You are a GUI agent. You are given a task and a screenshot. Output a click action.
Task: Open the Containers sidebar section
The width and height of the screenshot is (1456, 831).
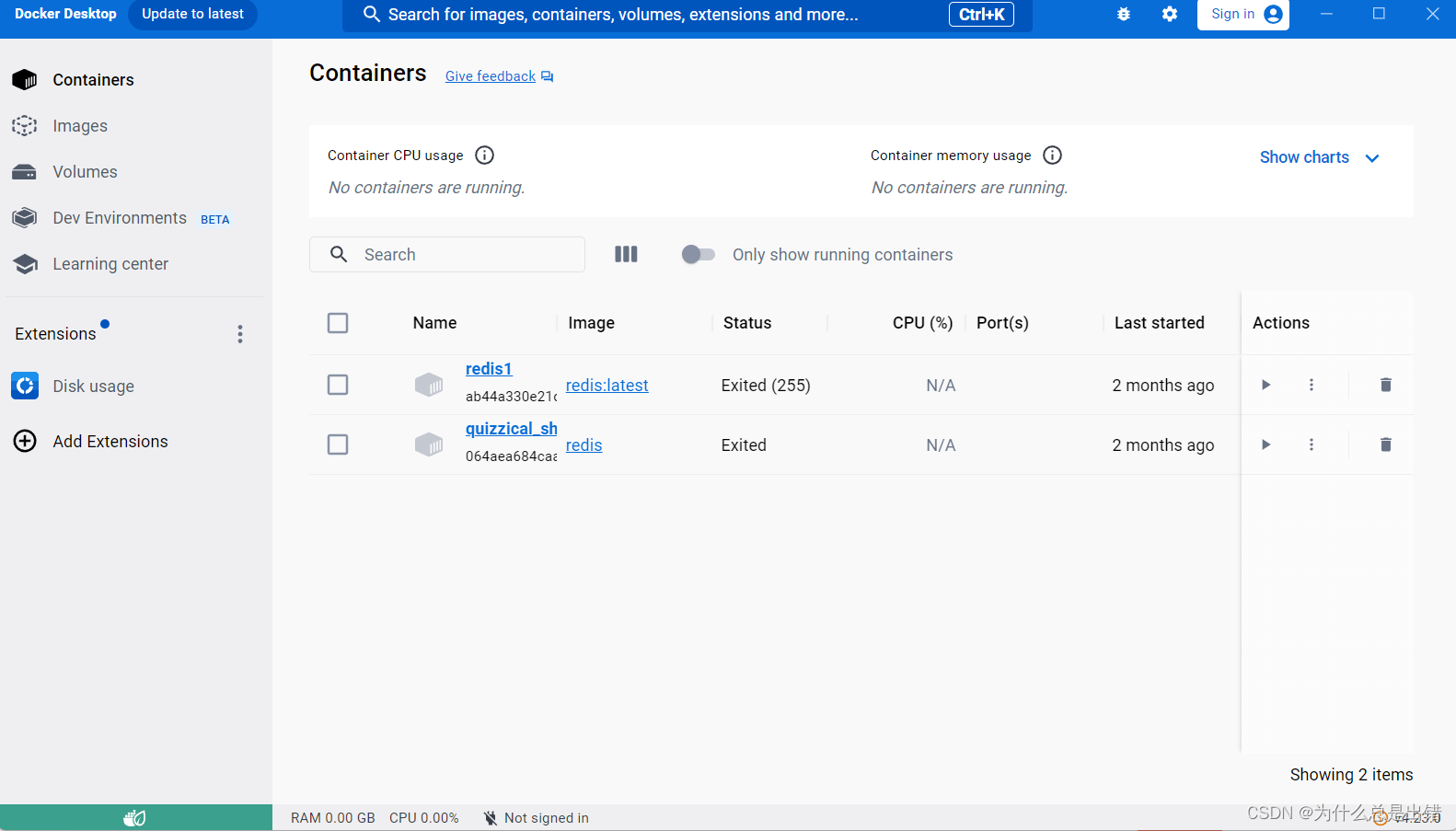[x=93, y=80]
